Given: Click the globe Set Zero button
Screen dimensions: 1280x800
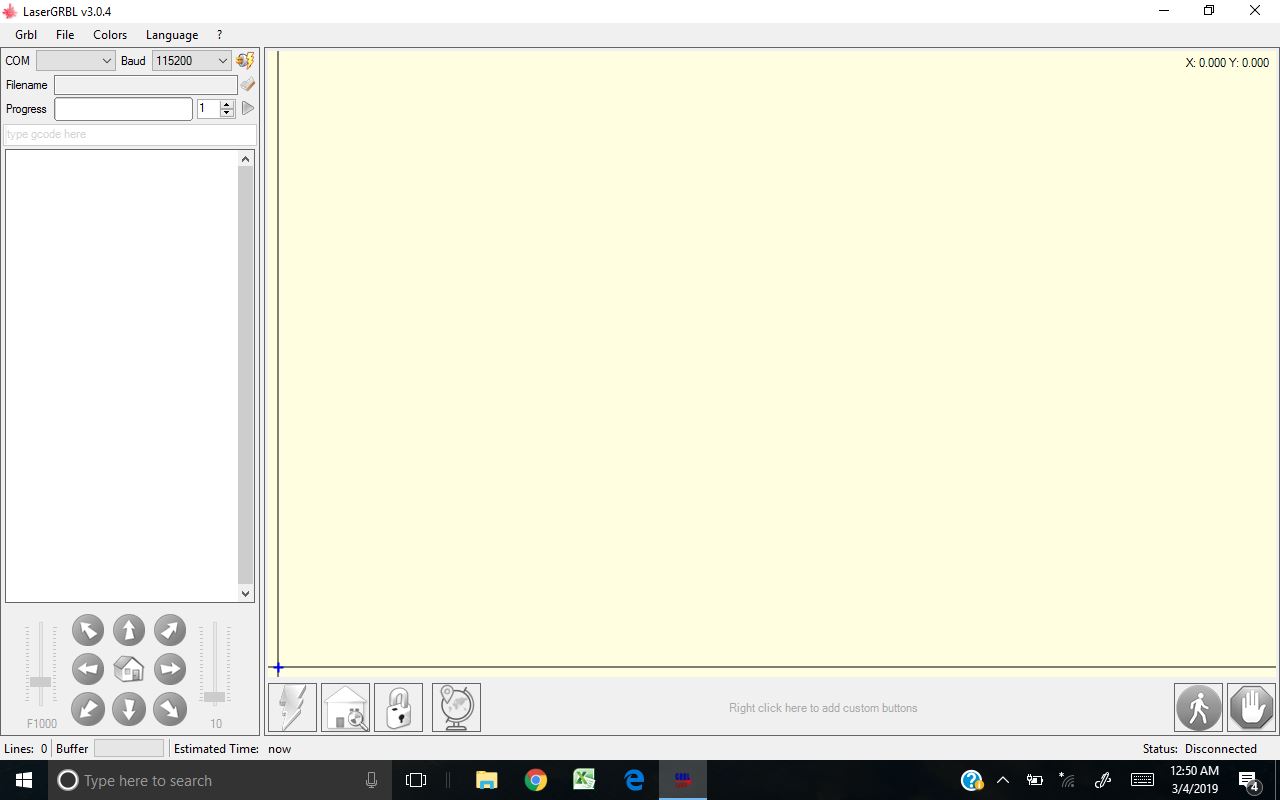Looking at the screenshot, I should point(457,708).
